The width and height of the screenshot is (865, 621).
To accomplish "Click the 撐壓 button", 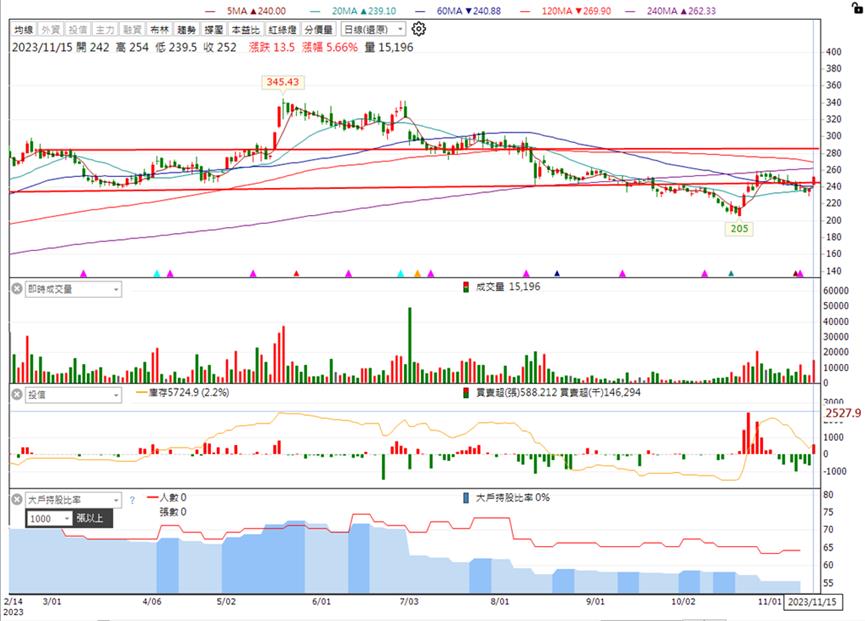I will [213, 29].
